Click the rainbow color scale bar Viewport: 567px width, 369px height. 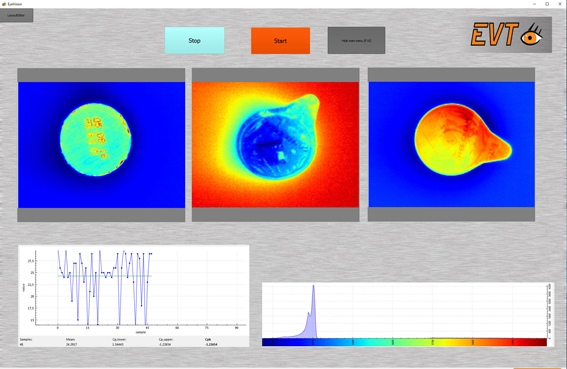pyautogui.click(x=404, y=342)
